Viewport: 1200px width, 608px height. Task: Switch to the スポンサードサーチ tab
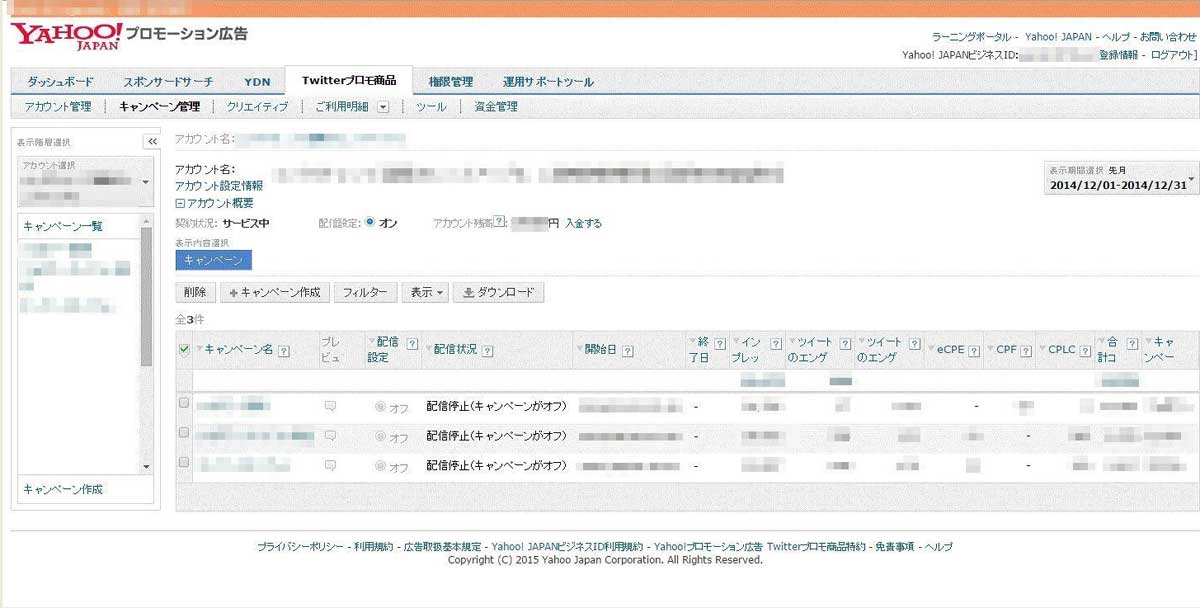coord(167,82)
